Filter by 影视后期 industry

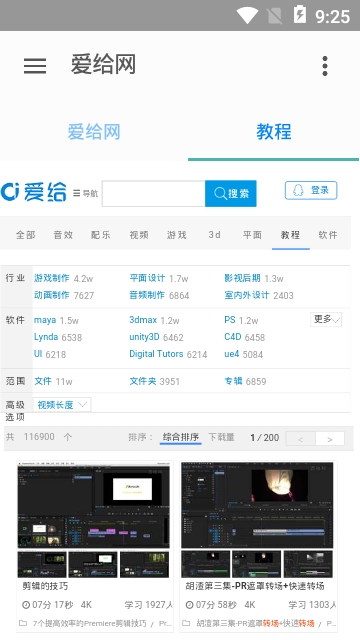(242, 278)
